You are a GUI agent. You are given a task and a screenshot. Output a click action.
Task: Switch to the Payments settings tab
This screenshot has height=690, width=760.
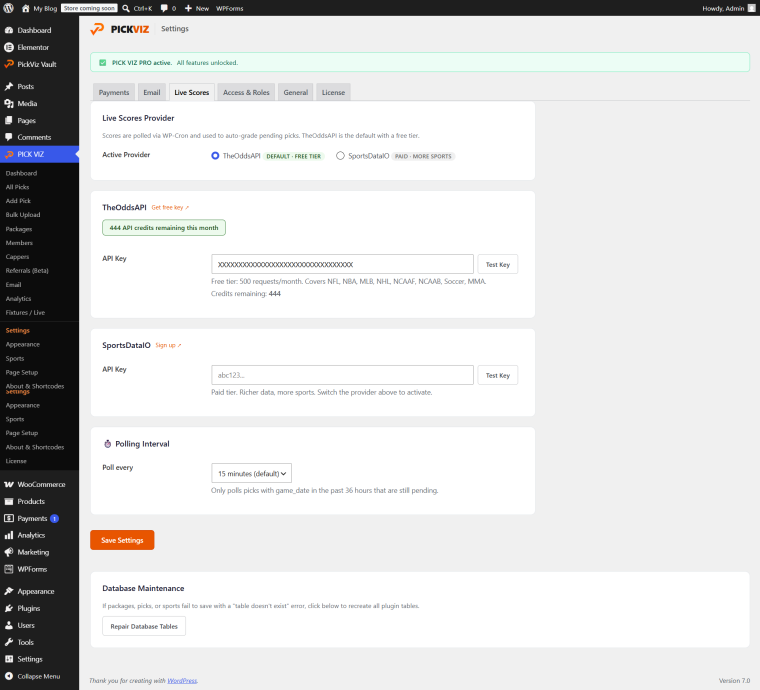pos(114,92)
